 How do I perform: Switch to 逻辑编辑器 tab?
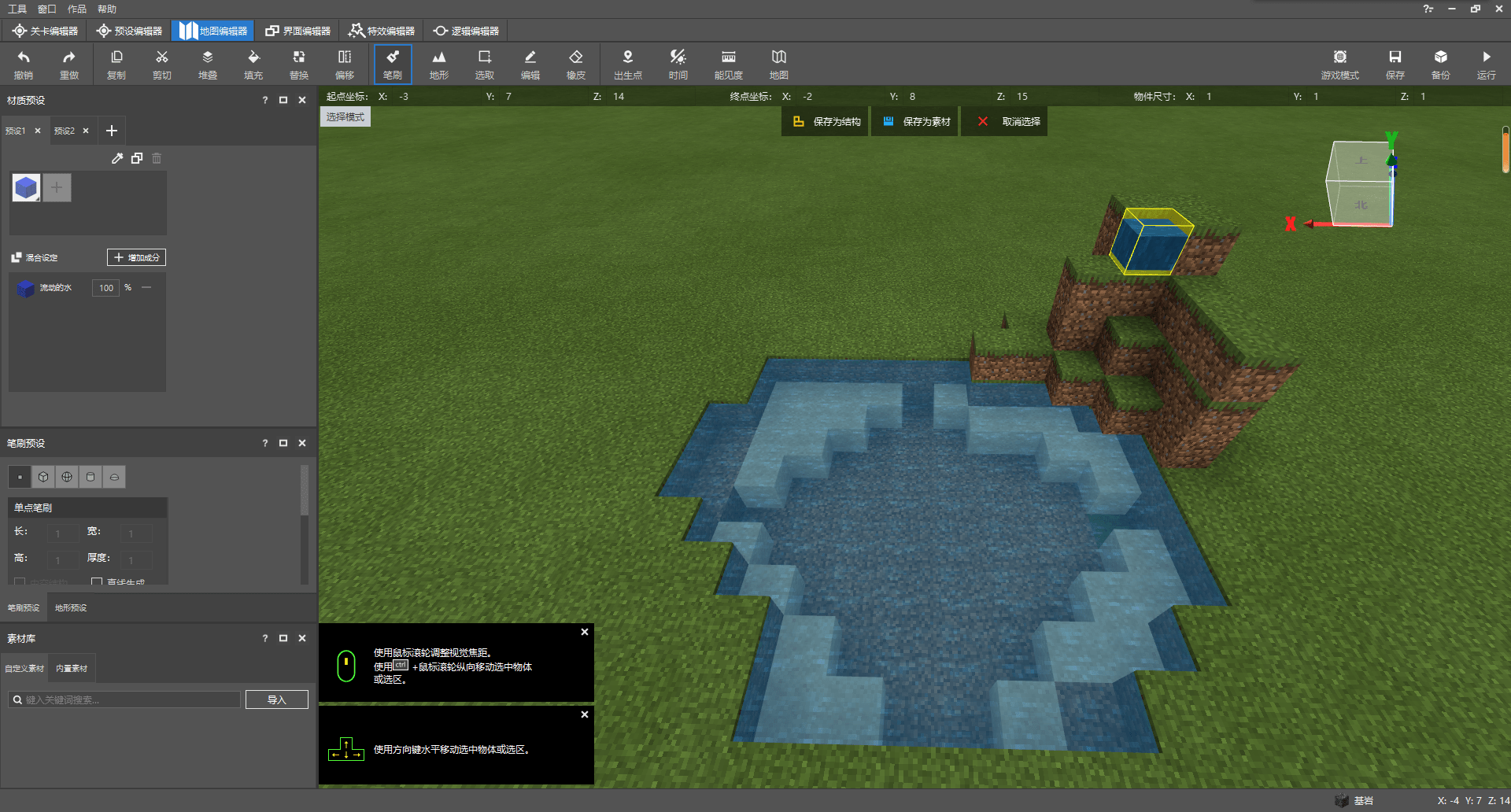coord(466,31)
